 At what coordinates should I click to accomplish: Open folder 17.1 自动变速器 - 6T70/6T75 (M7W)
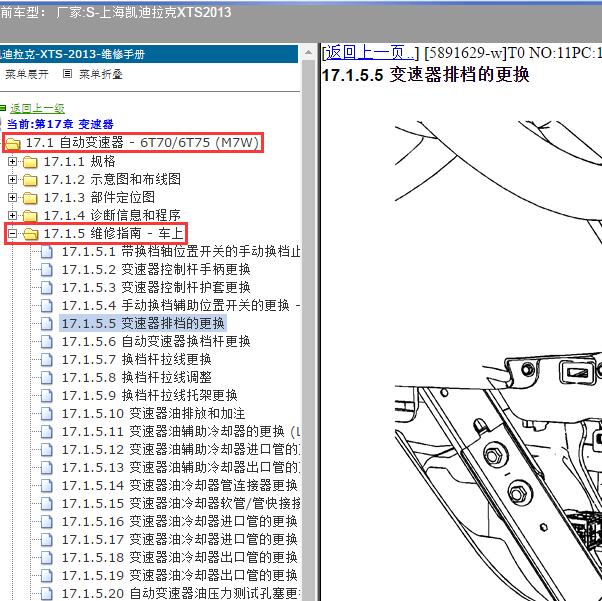pos(142,142)
